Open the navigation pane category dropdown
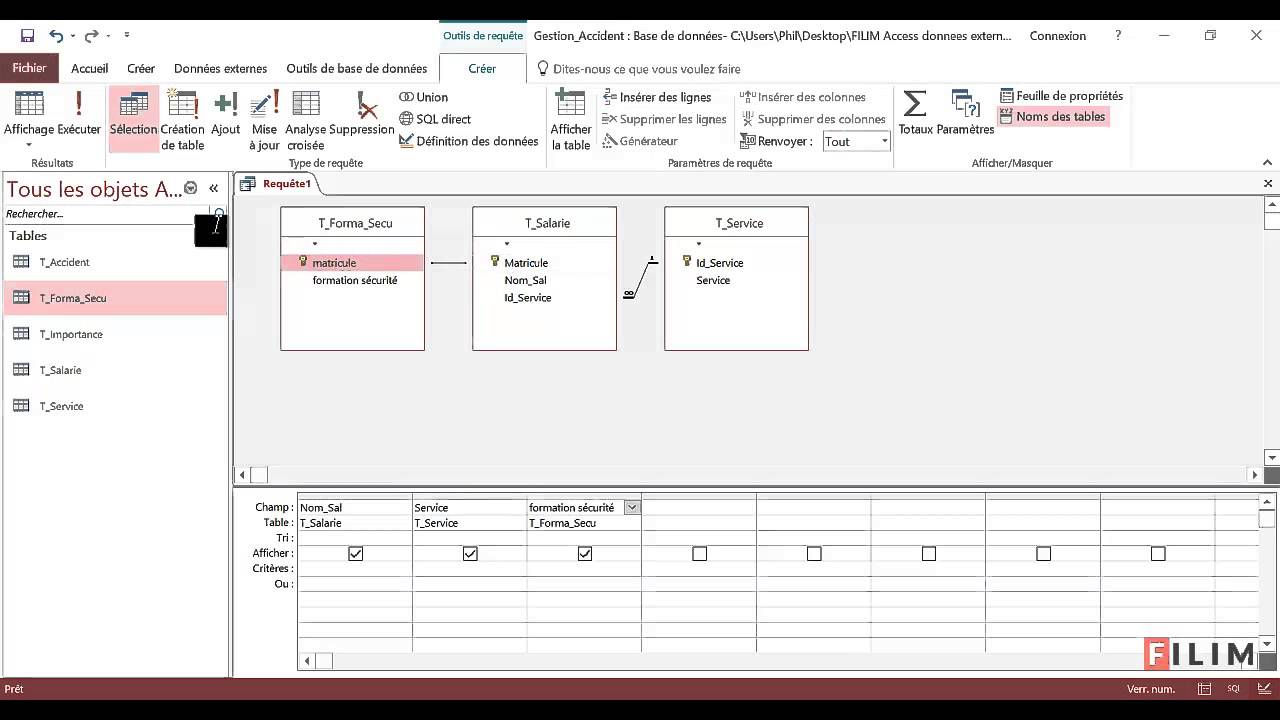 click(191, 188)
